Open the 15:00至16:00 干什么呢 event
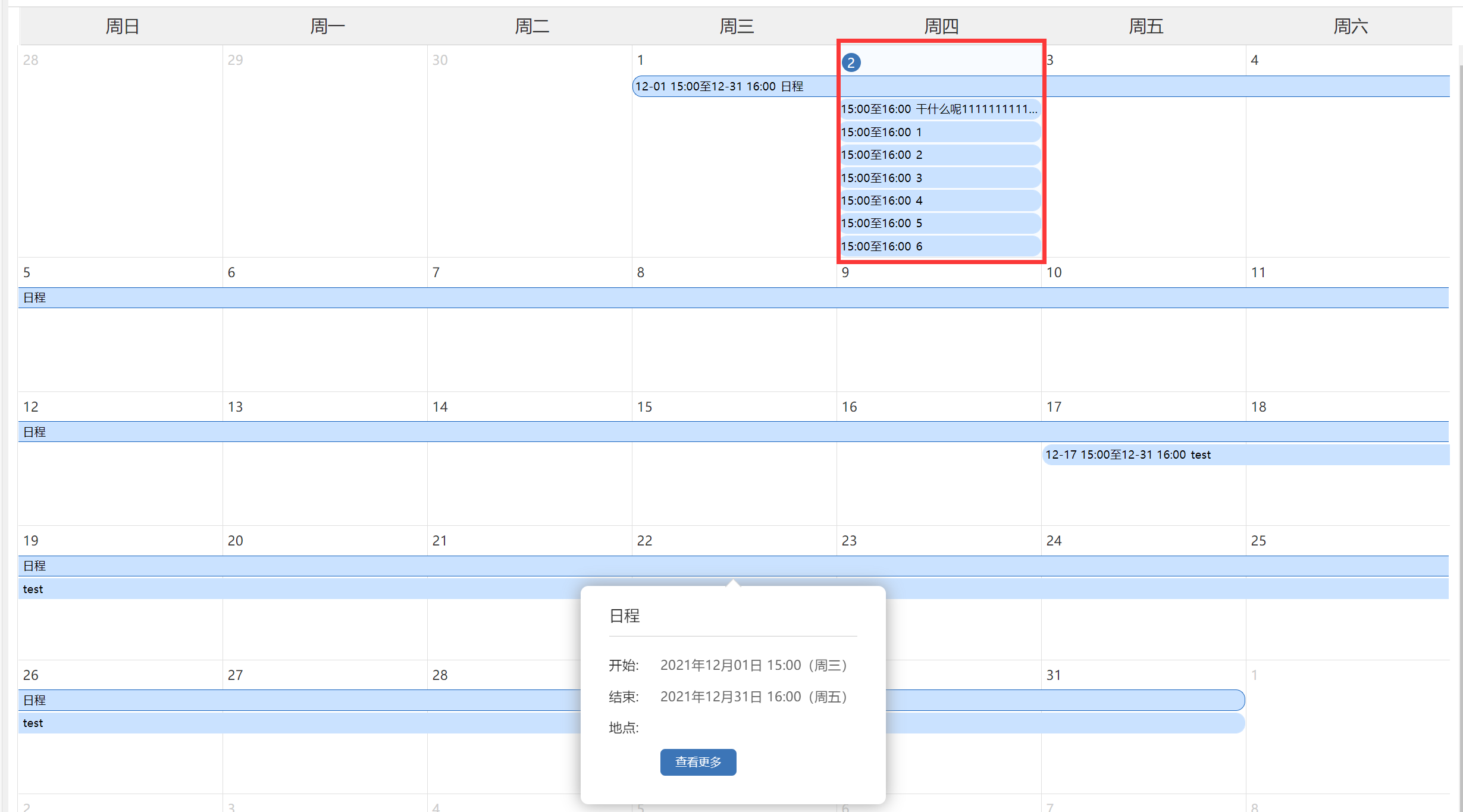 (938, 109)
